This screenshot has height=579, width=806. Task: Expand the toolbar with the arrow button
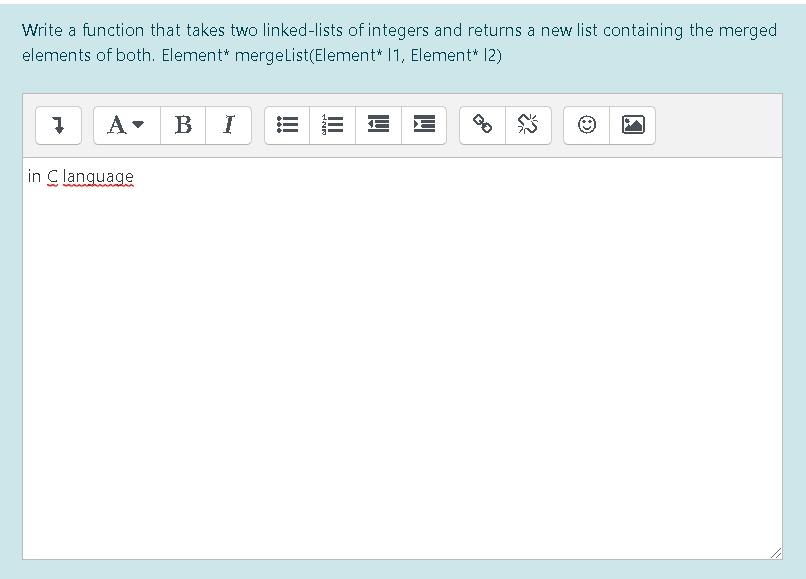pos(58,125)
